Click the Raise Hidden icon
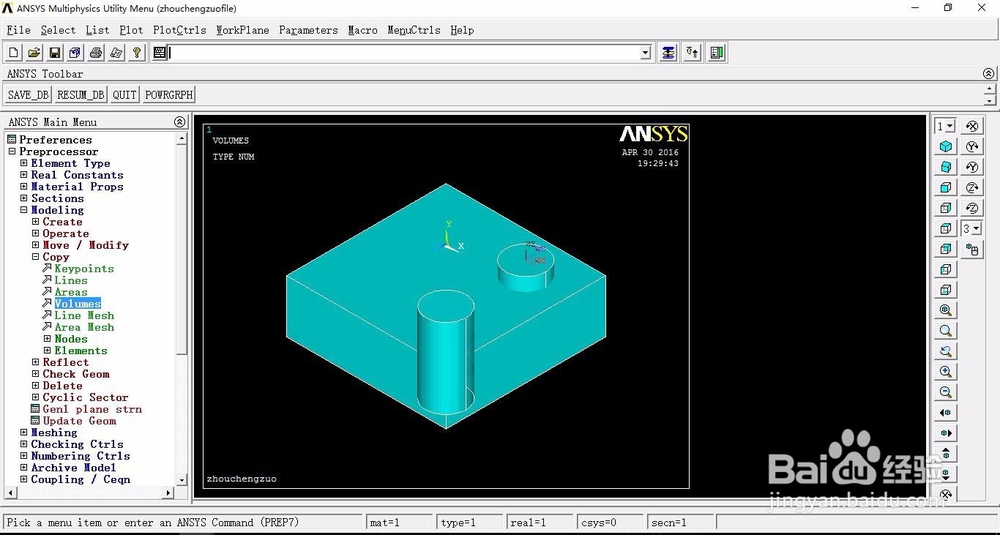This screenshot has height=535, width=1000. [668, 53]
